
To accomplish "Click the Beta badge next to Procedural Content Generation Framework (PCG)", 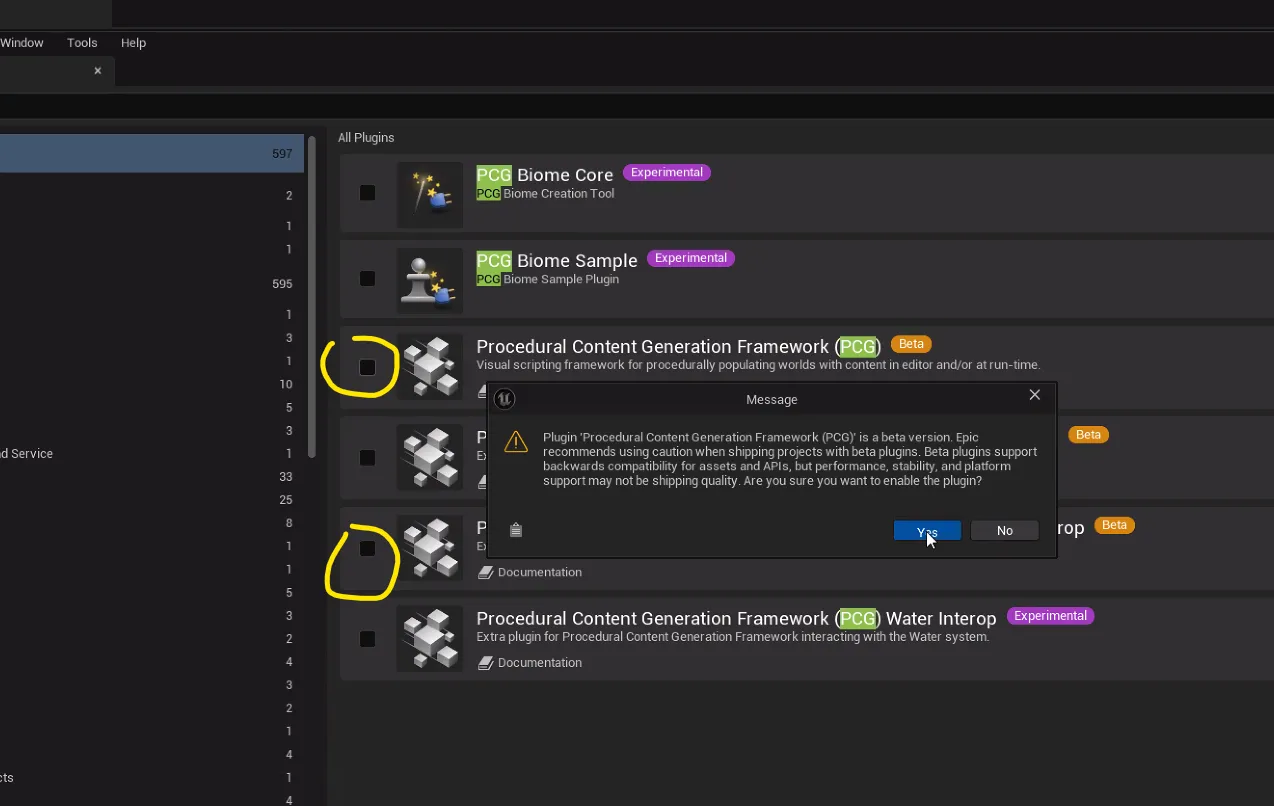I will click(x=911, y=344).
